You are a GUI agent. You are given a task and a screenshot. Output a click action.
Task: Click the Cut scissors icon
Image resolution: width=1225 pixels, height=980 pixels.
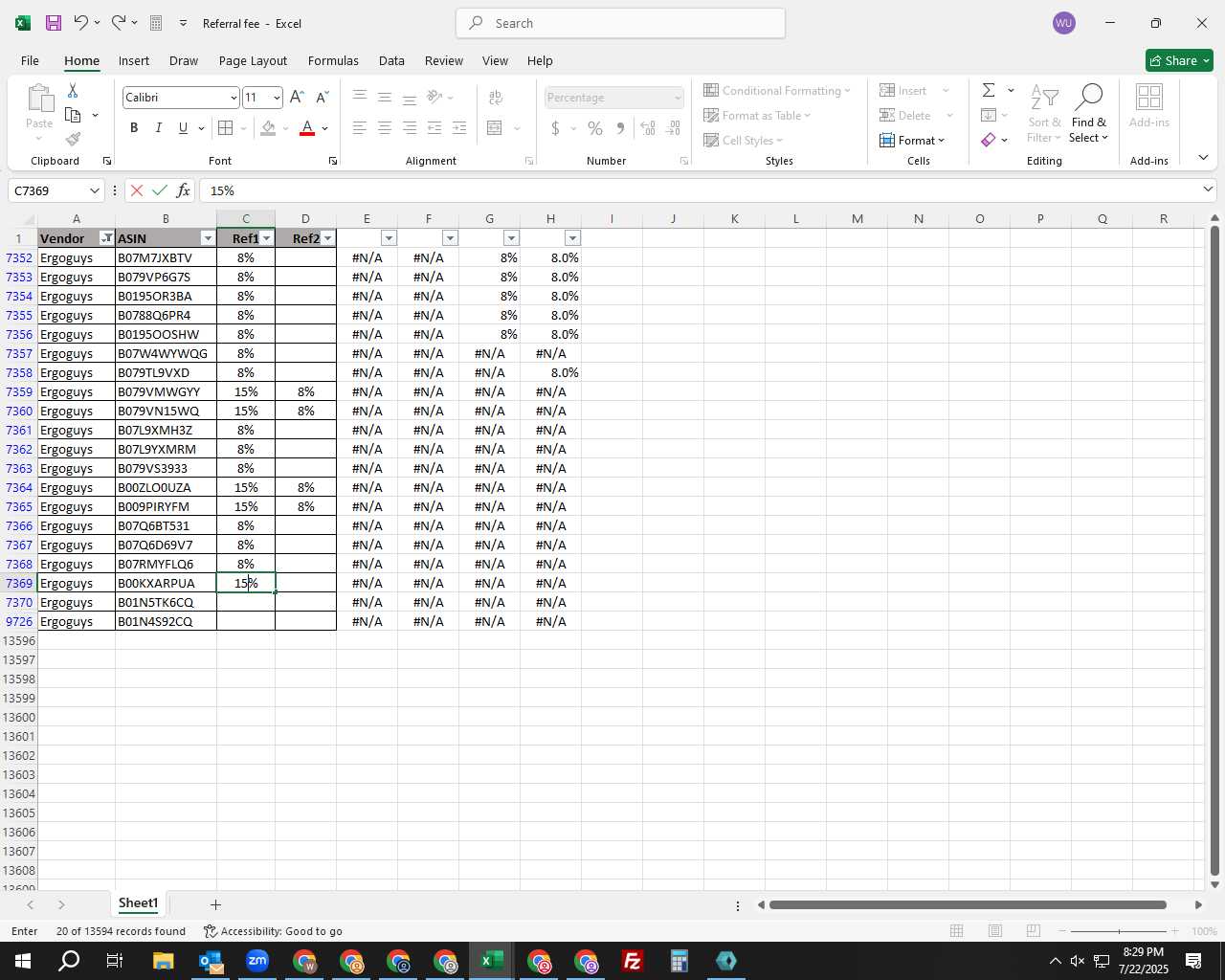pyautogui.click(x=73, y=90)
